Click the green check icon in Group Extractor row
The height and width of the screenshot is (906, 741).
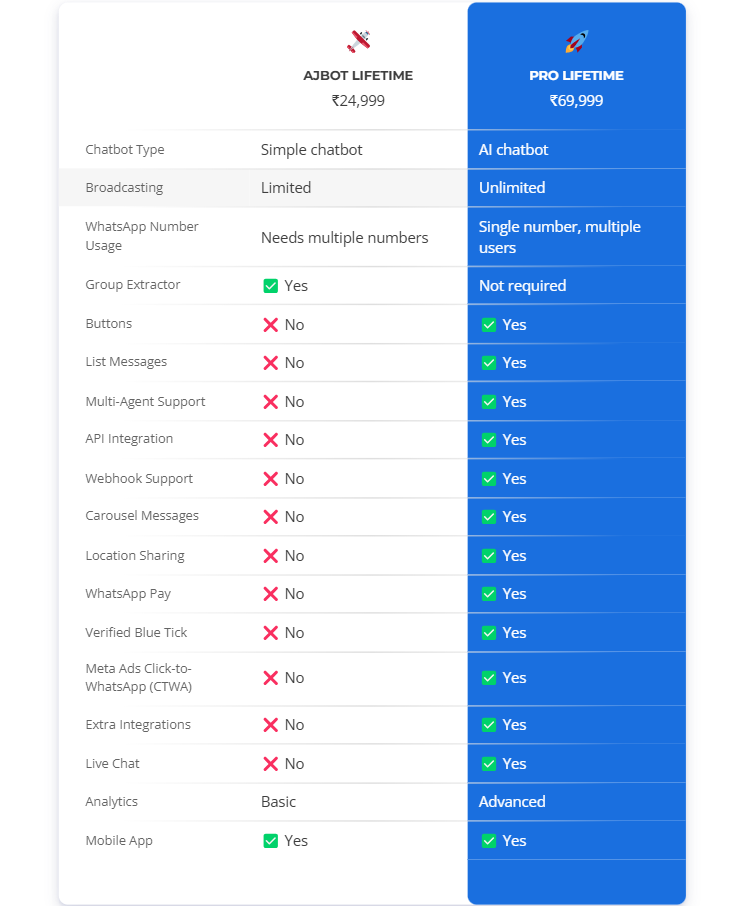click(x=271, y=286)
